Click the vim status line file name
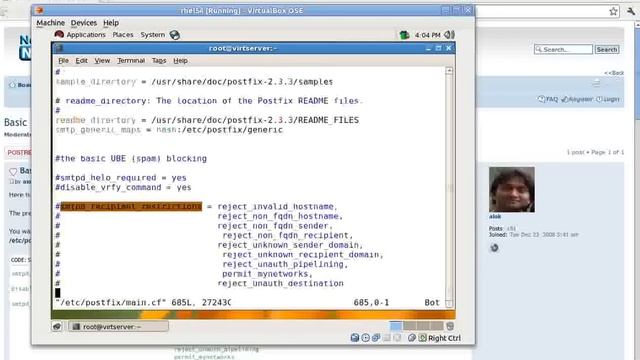 coord(111,302)
